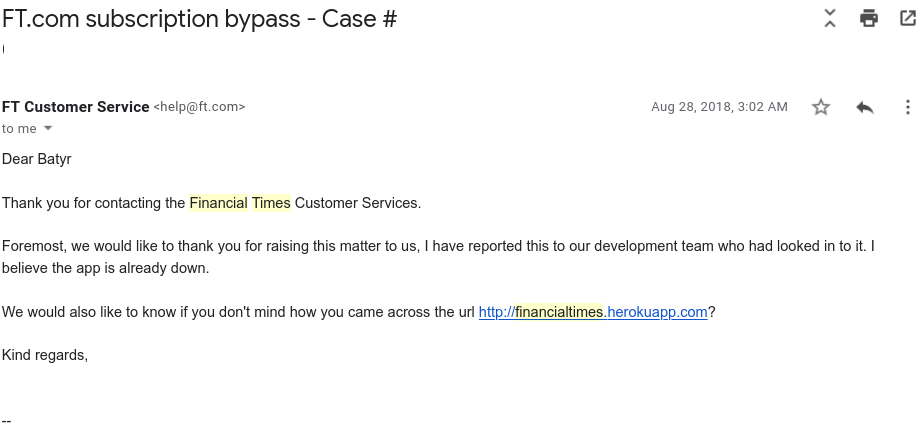Click the sentence "believe the app is already down."
The height and width of the screenshot is (438, 919).
click(x=105, y=268)
